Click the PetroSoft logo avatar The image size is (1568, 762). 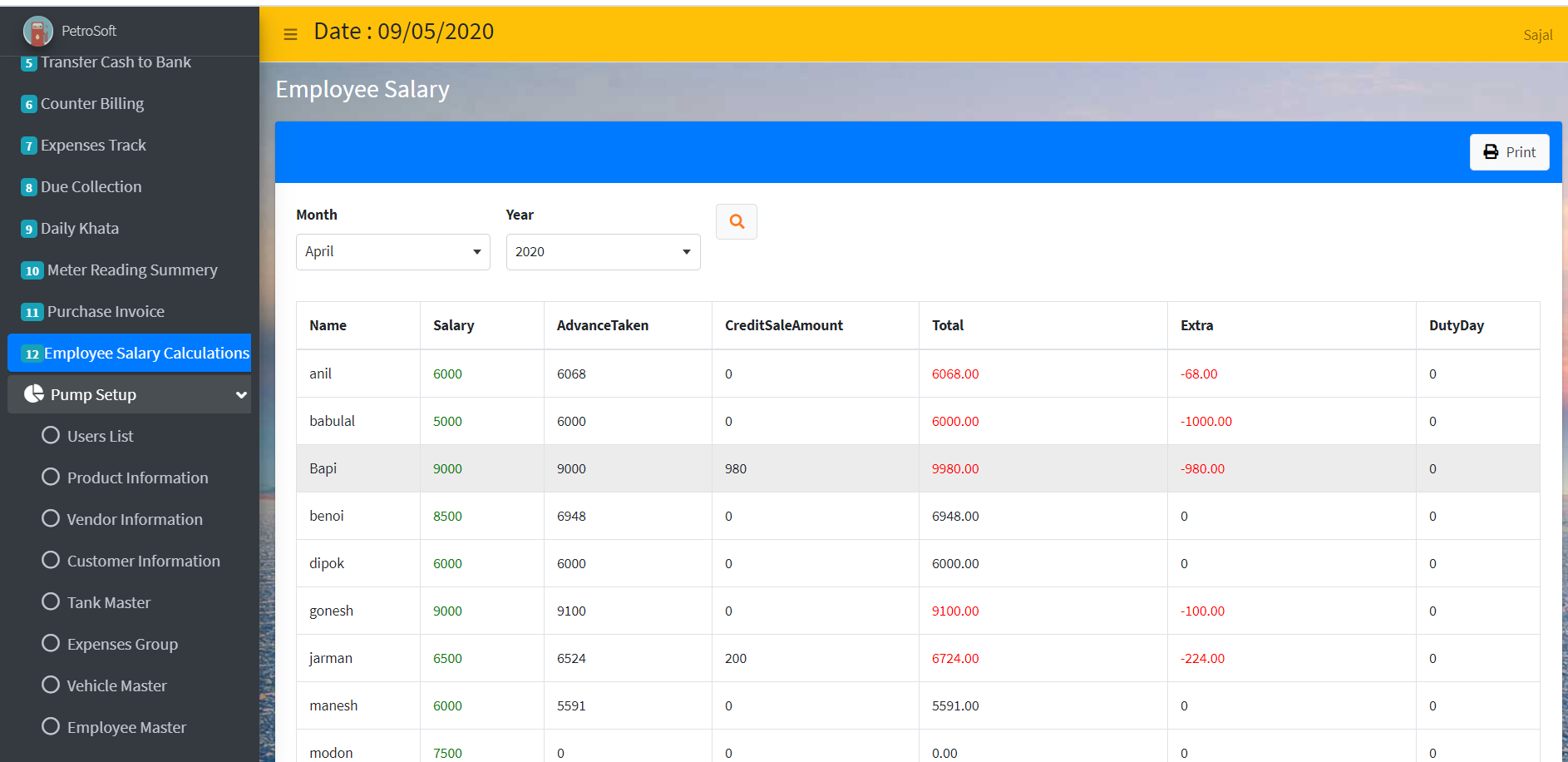[x=37, y=32]
